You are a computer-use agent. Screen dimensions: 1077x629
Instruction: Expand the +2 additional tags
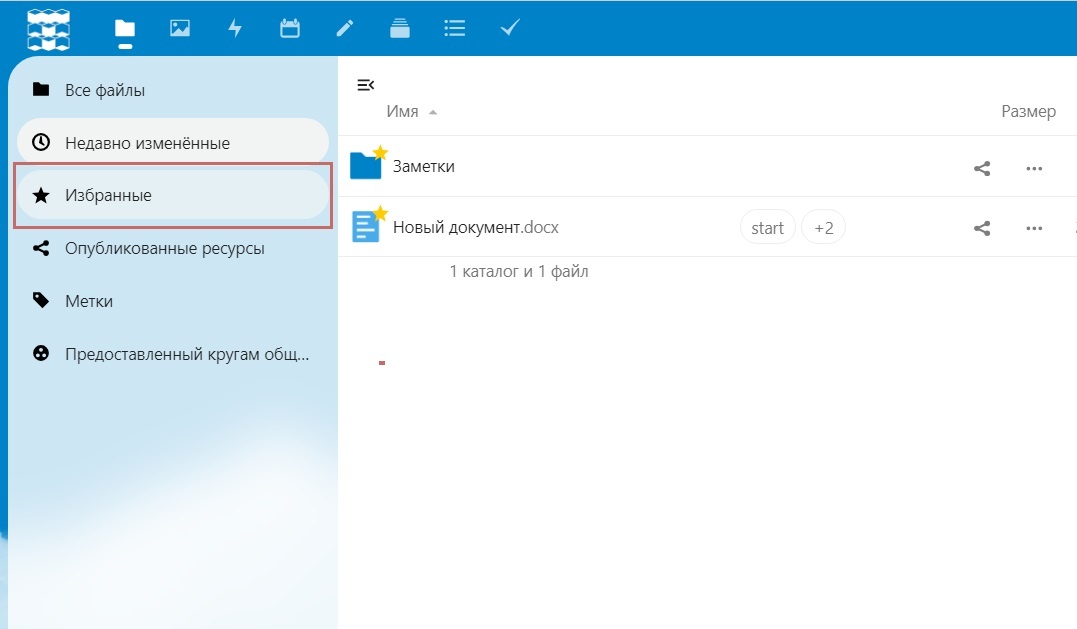pos(824,227)
